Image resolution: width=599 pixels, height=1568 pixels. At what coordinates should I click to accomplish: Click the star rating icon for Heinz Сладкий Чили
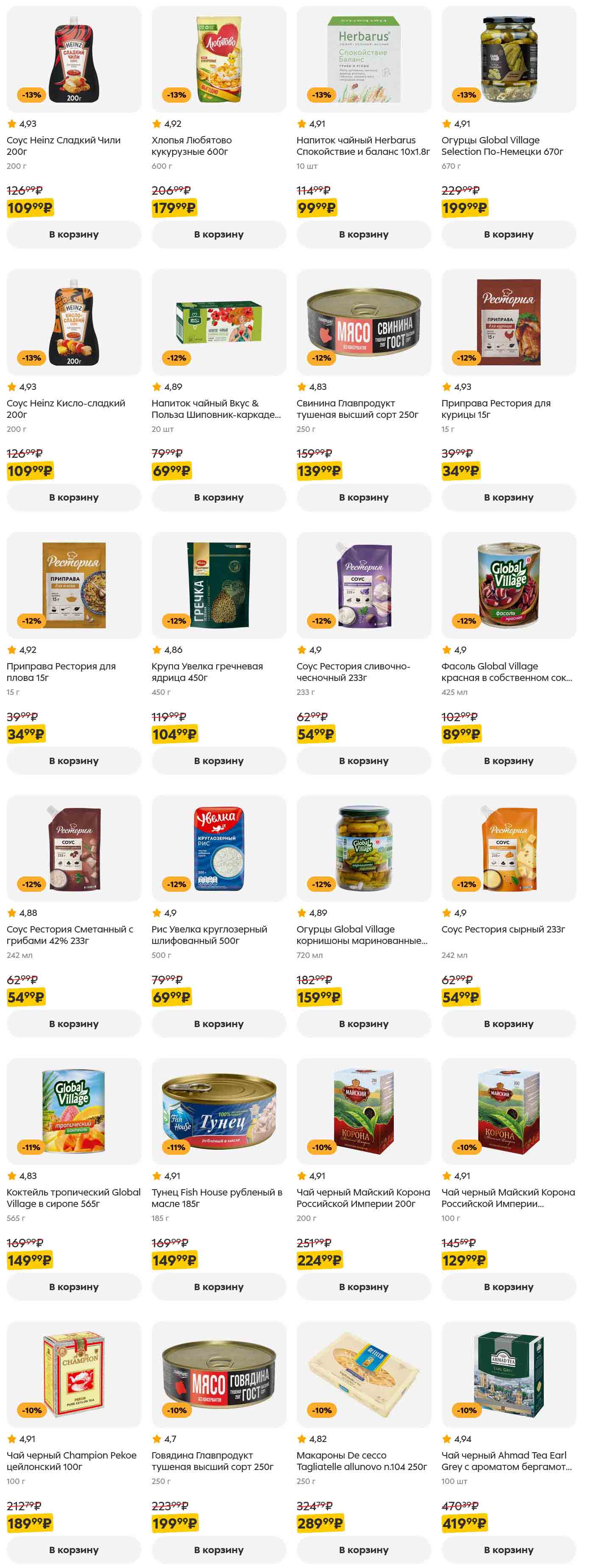[11, 123]
